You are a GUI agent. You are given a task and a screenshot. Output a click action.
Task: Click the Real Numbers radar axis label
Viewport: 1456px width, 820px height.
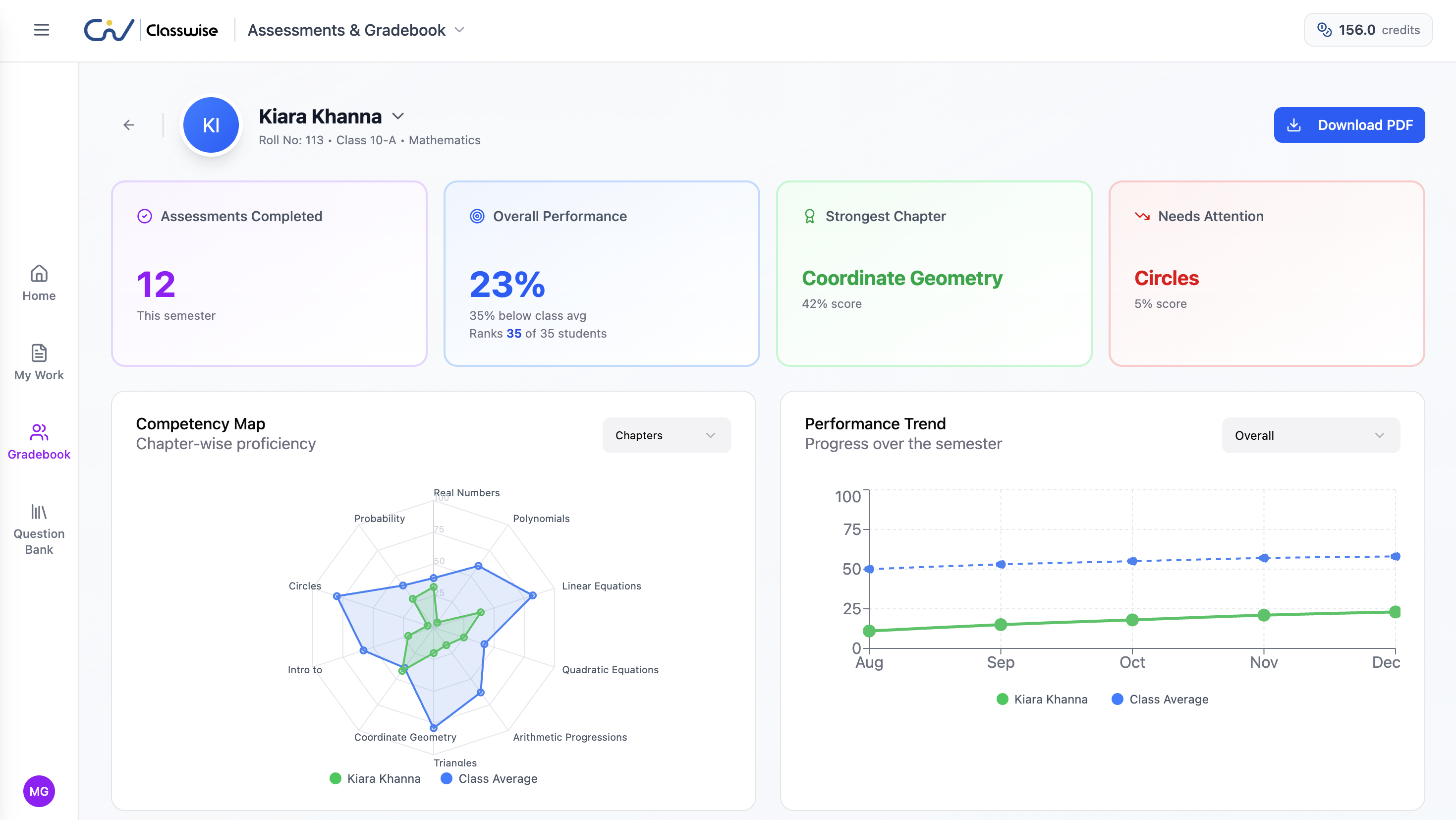[x=466, y=493]
